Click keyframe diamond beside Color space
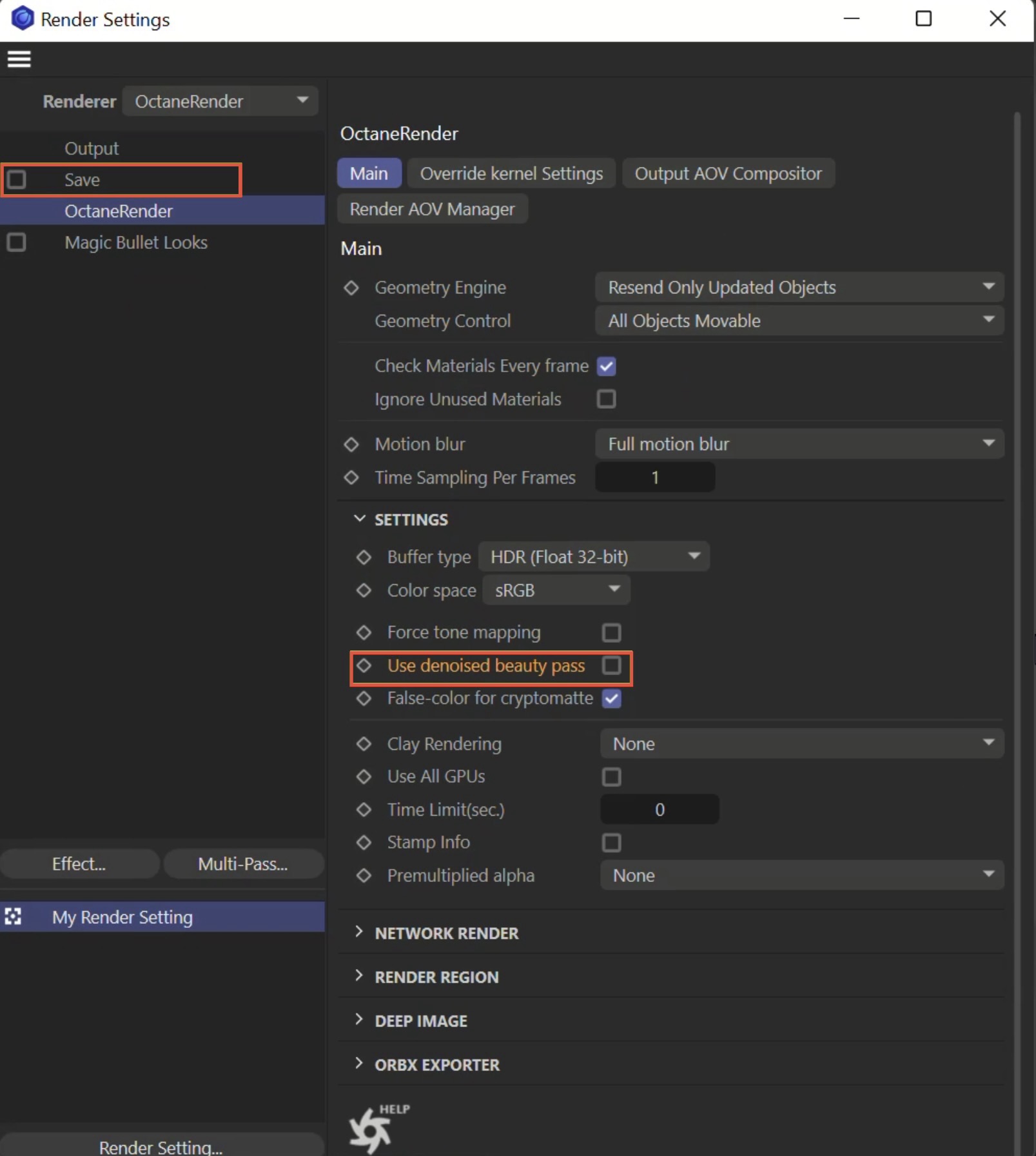Viewport: 1036px width, 1156px height. [364, 591]
